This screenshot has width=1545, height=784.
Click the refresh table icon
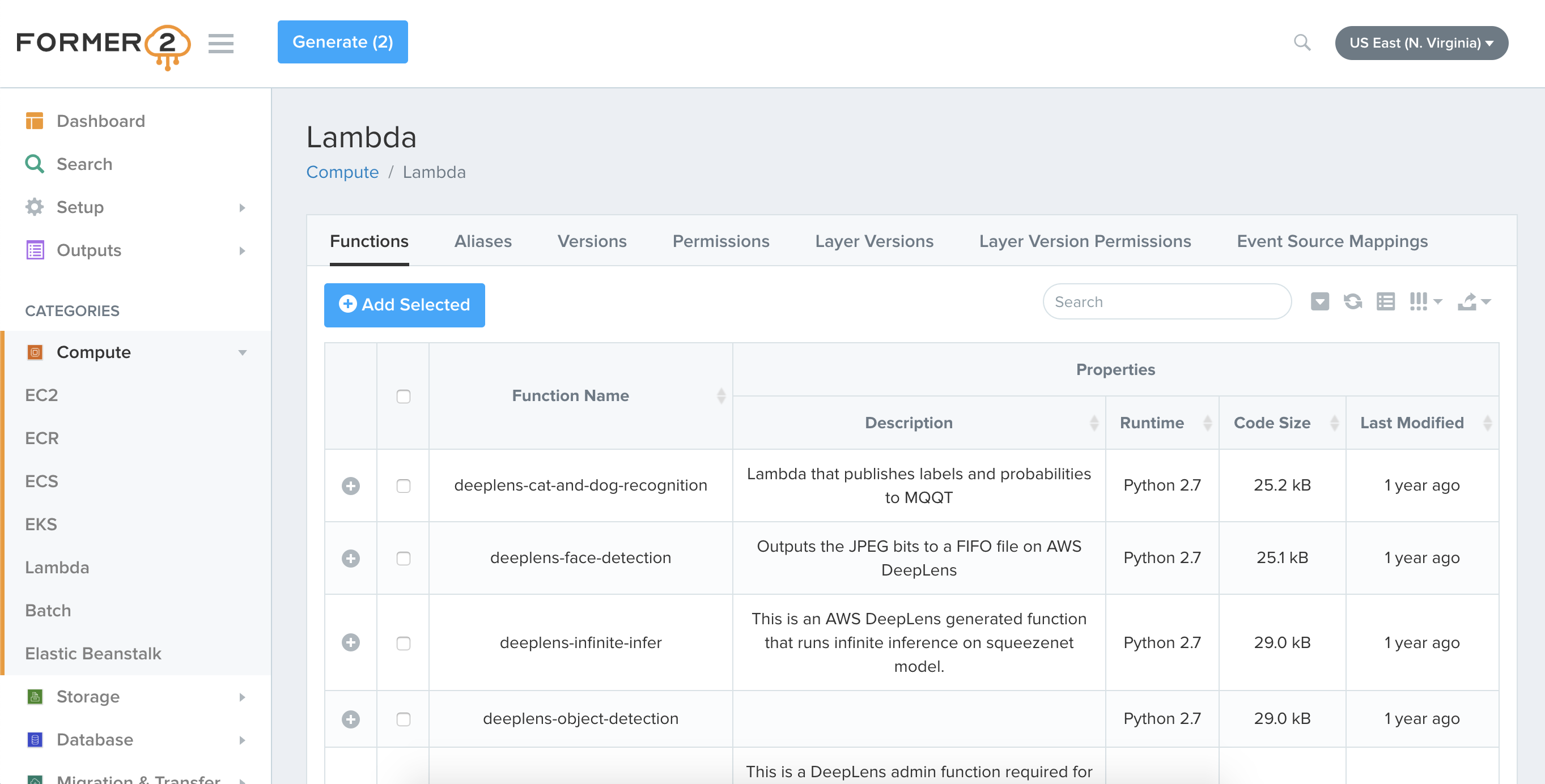[x=1352, y=301]
